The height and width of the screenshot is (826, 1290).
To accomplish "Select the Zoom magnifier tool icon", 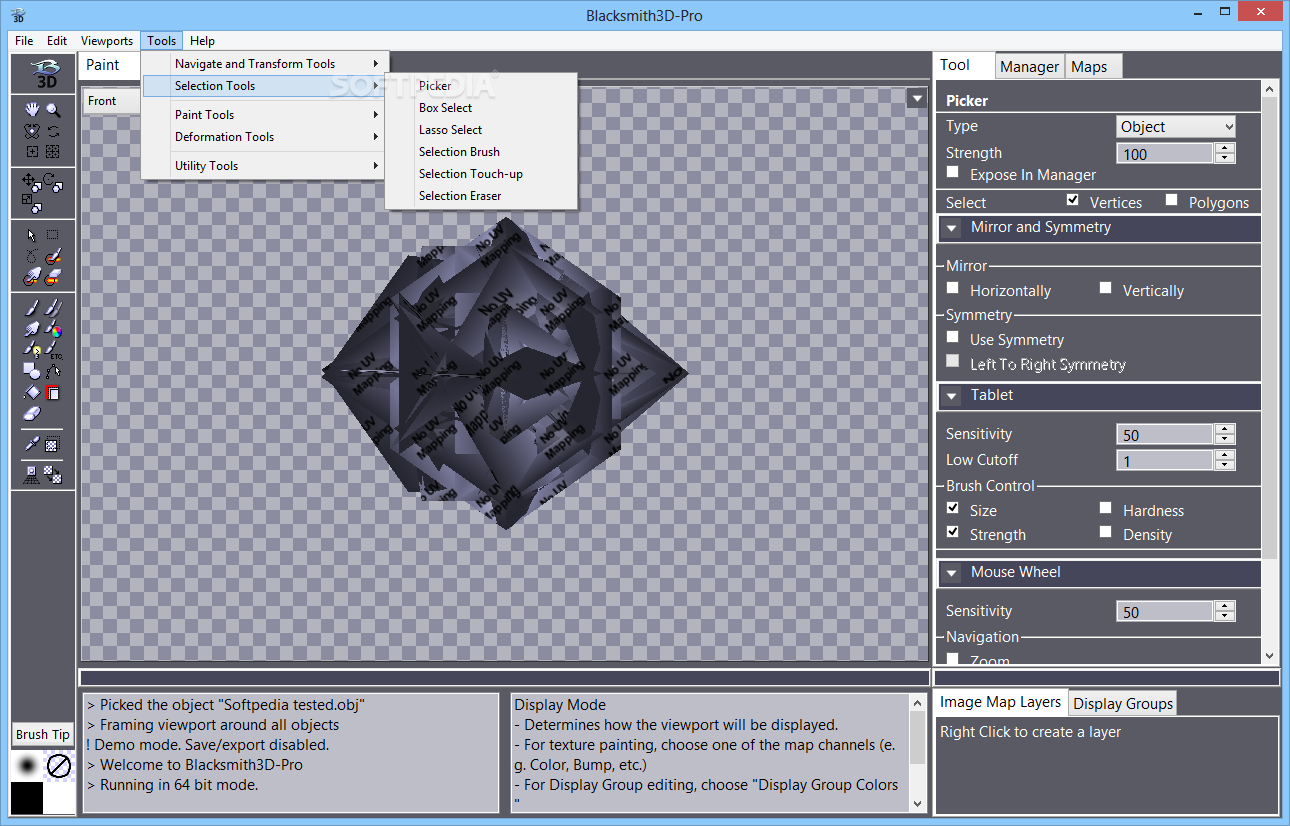I will [53, 109].
